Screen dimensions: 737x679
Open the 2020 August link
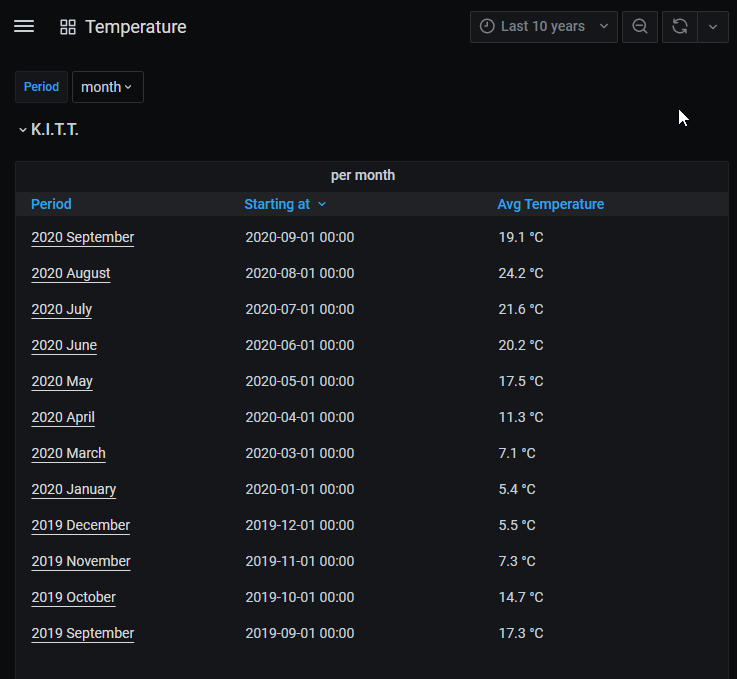71,273
